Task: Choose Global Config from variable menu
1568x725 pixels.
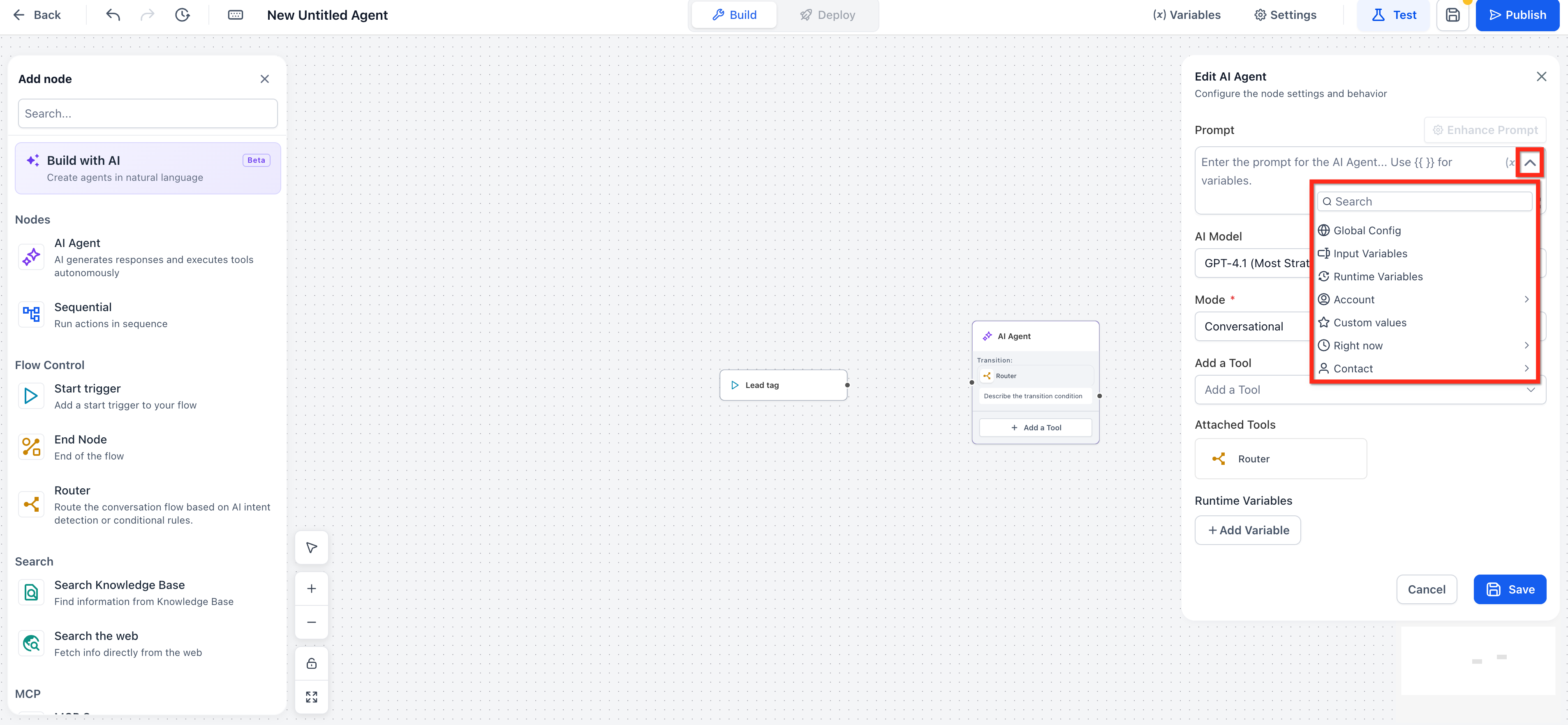Action: click(1424, 231)
